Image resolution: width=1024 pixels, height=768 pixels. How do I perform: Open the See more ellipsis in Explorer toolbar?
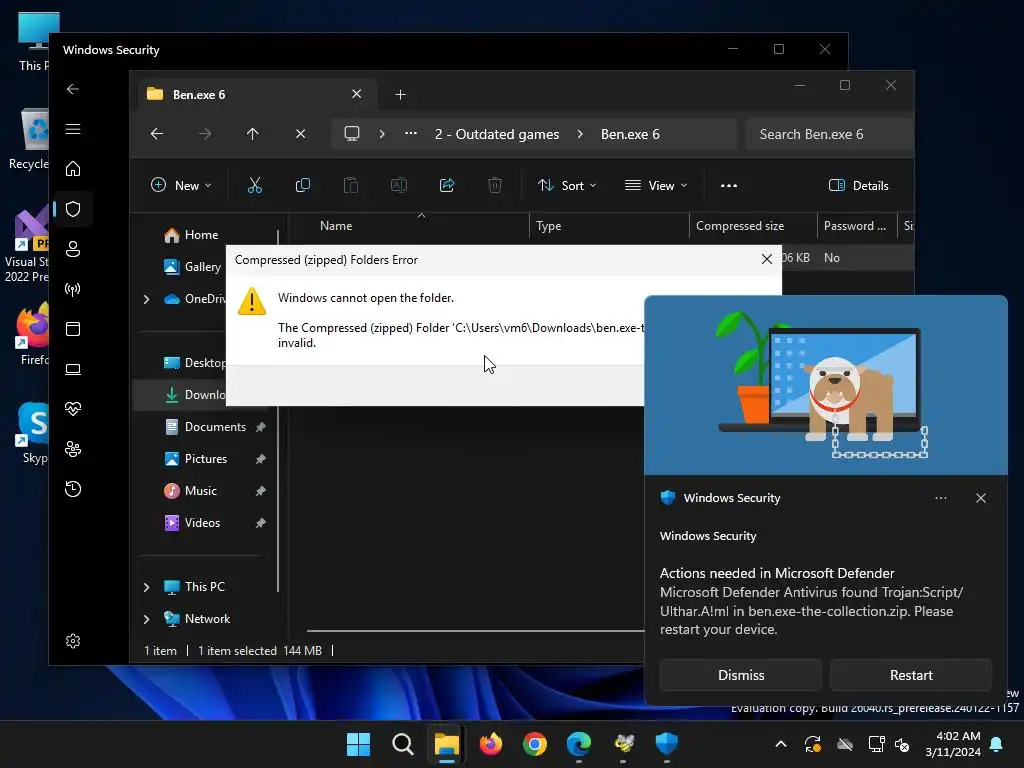[729, 185]
